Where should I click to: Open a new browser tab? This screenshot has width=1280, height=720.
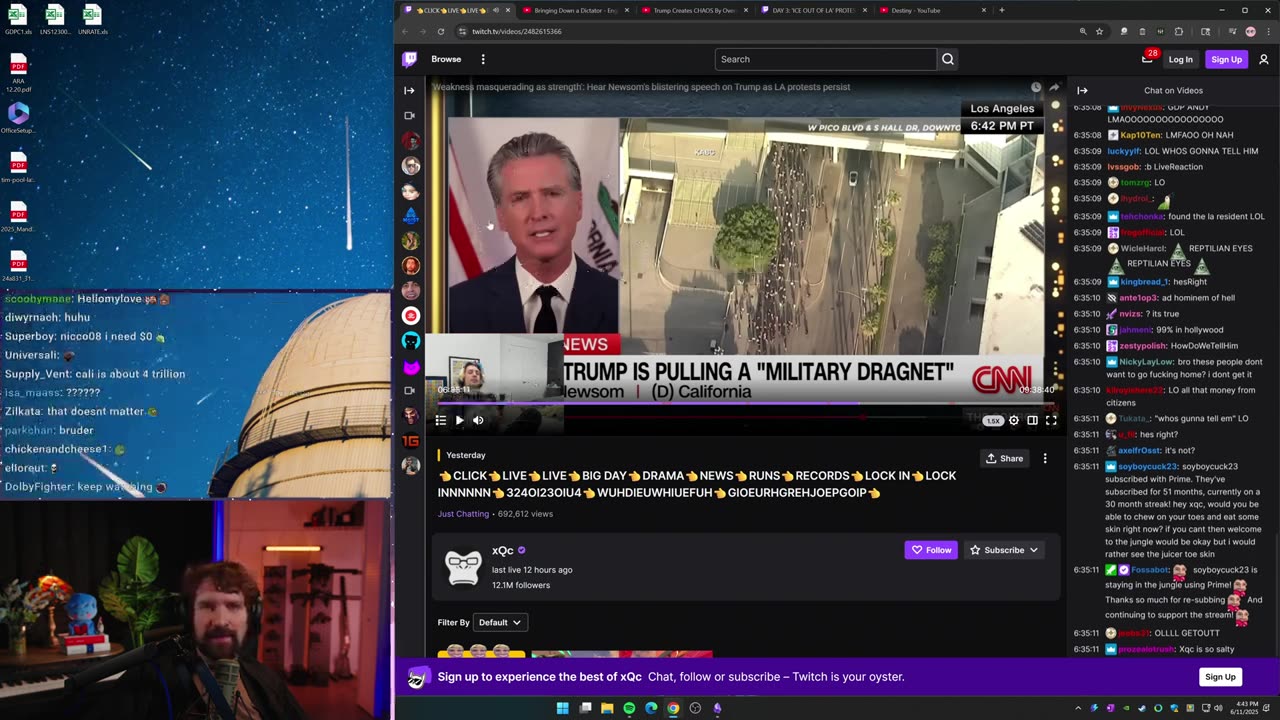tap(1001, 10)
